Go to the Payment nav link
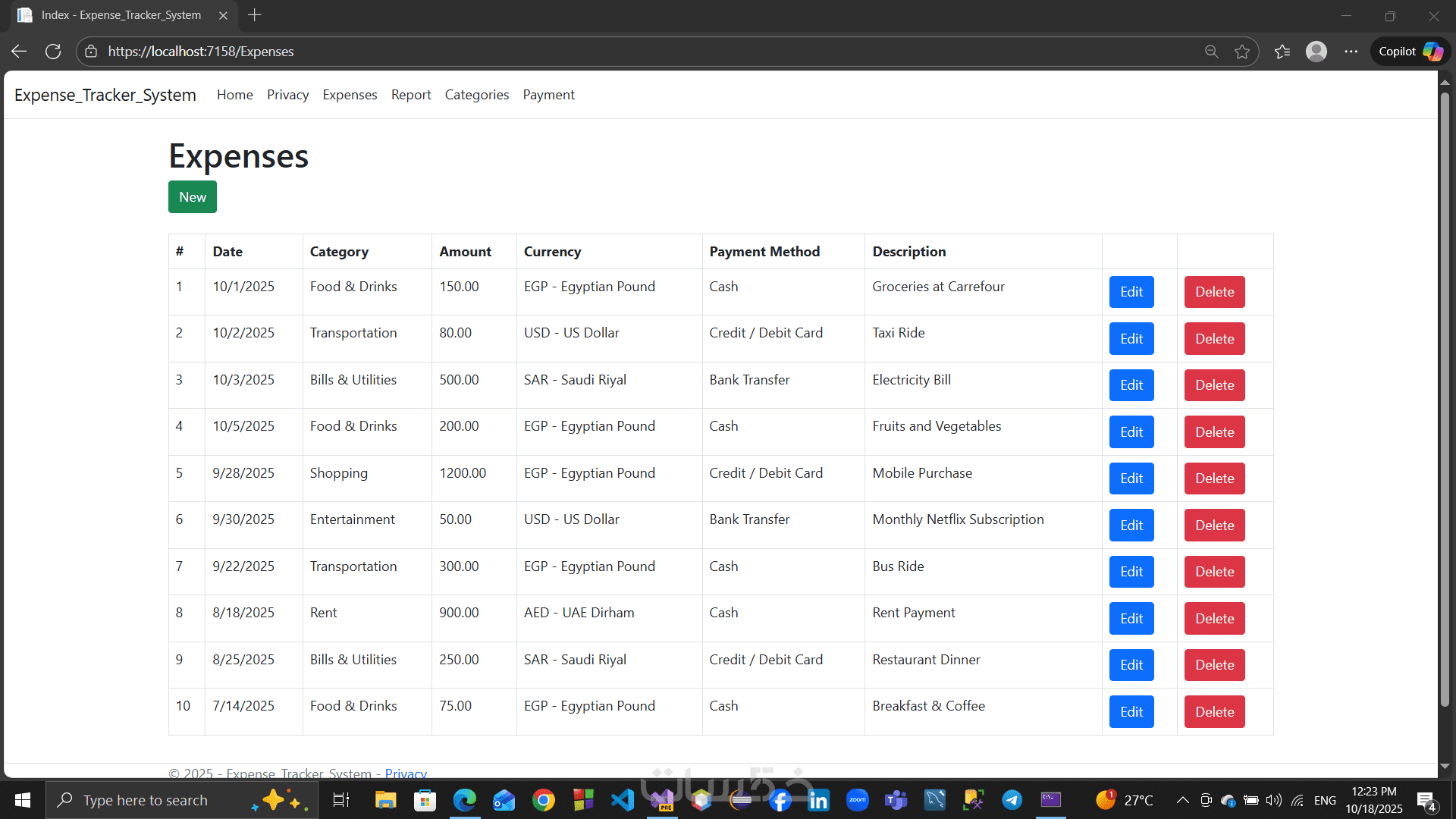 click(548, 95)
